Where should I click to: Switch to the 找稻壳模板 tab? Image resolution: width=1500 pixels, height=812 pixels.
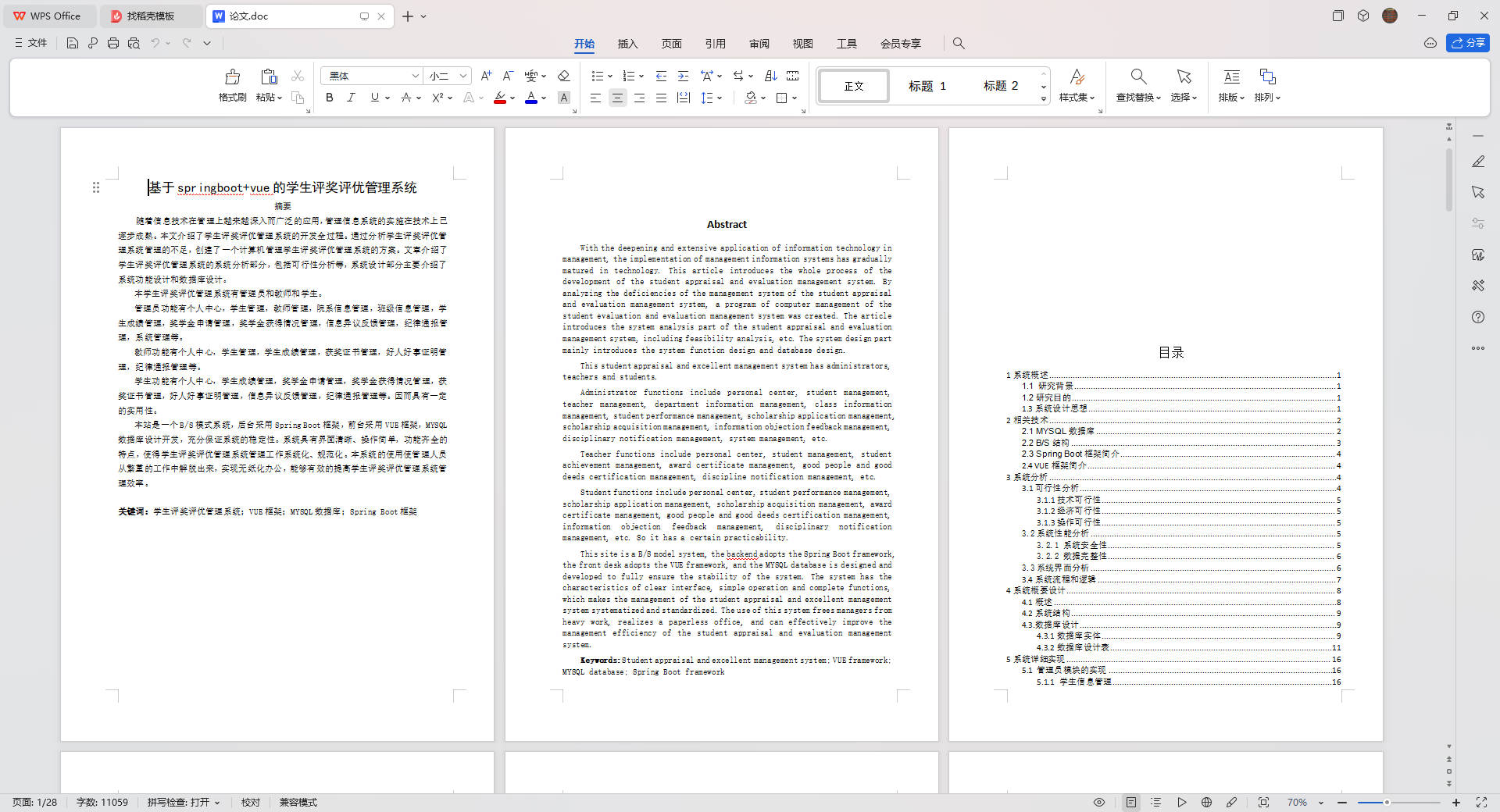151,16
